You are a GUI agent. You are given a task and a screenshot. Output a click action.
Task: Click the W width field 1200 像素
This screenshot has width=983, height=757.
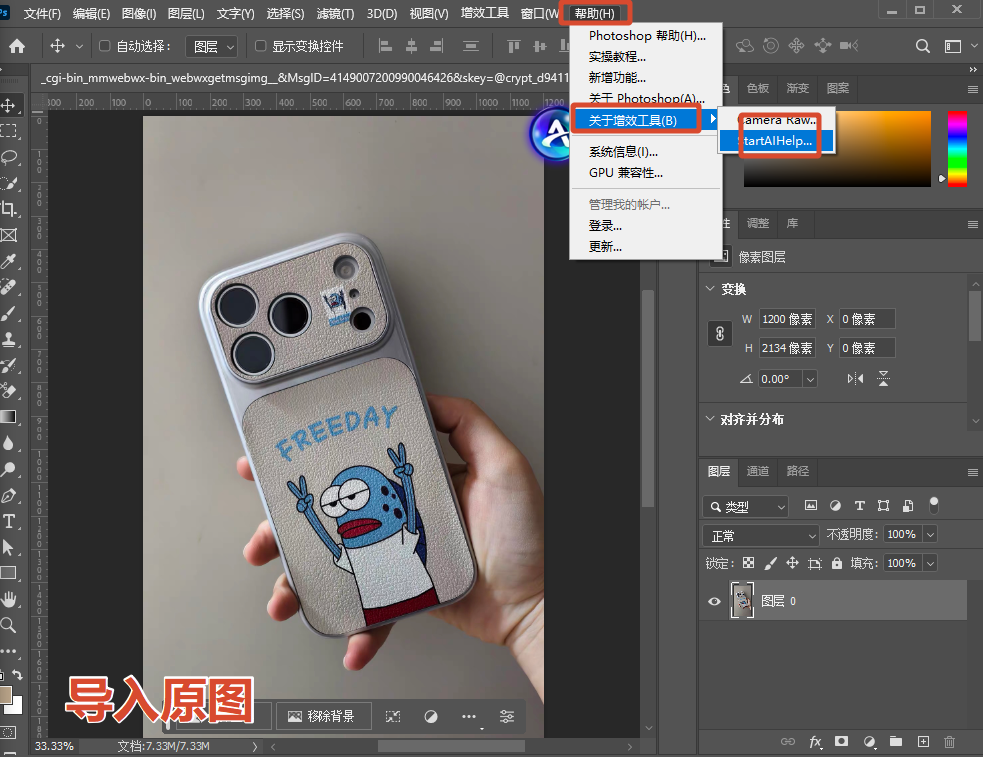click(x=787, y=319)
